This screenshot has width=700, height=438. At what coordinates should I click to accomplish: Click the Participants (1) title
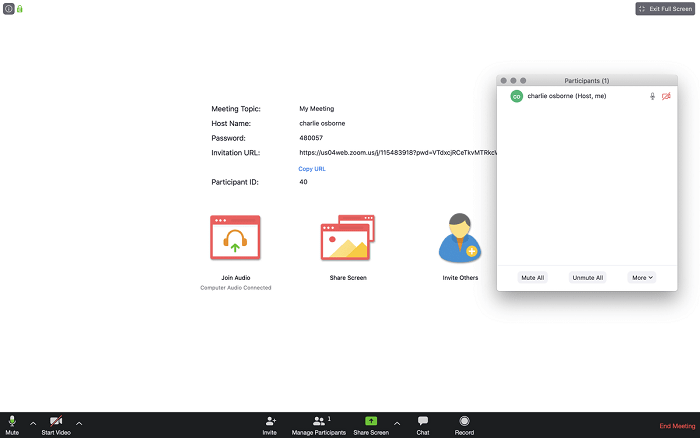(587, 81)
